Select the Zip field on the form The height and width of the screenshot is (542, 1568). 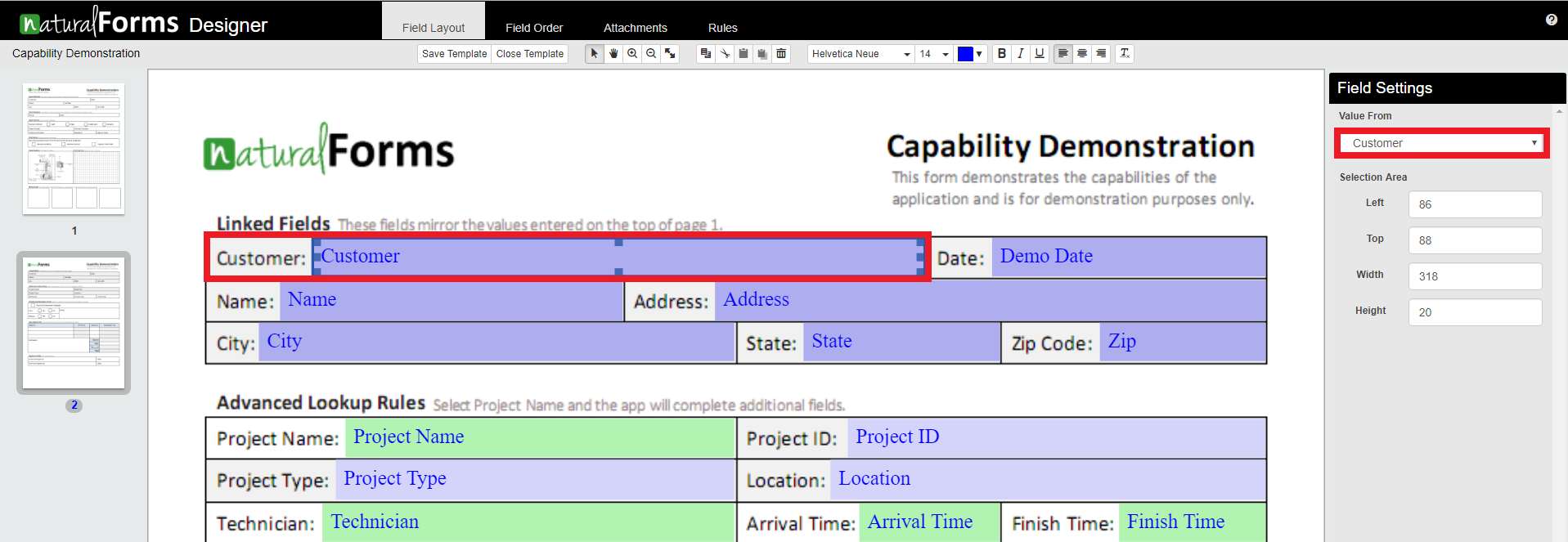click(x=1183, y=343)
